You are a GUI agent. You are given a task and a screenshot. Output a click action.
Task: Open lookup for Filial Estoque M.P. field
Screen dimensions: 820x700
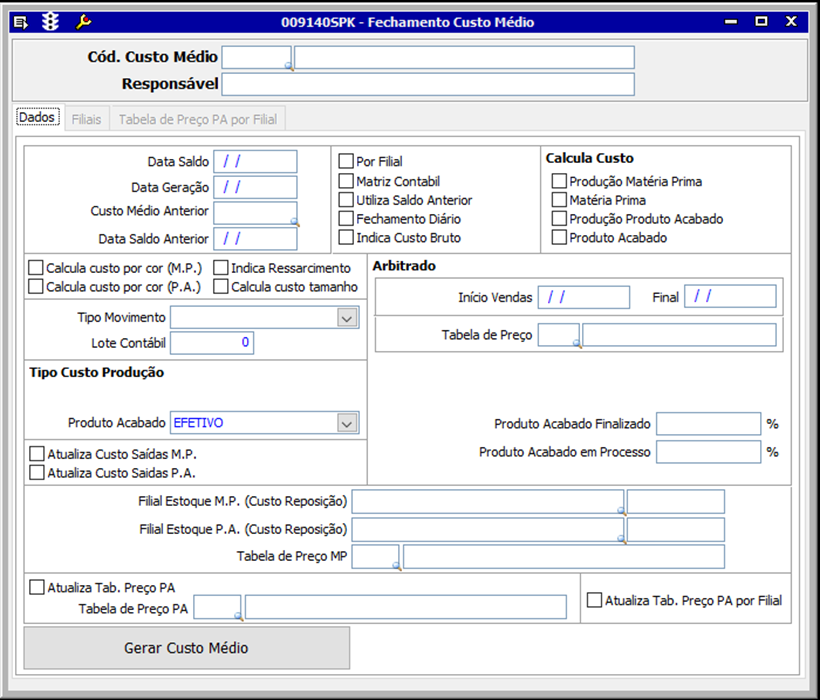(x=620, y=509)
